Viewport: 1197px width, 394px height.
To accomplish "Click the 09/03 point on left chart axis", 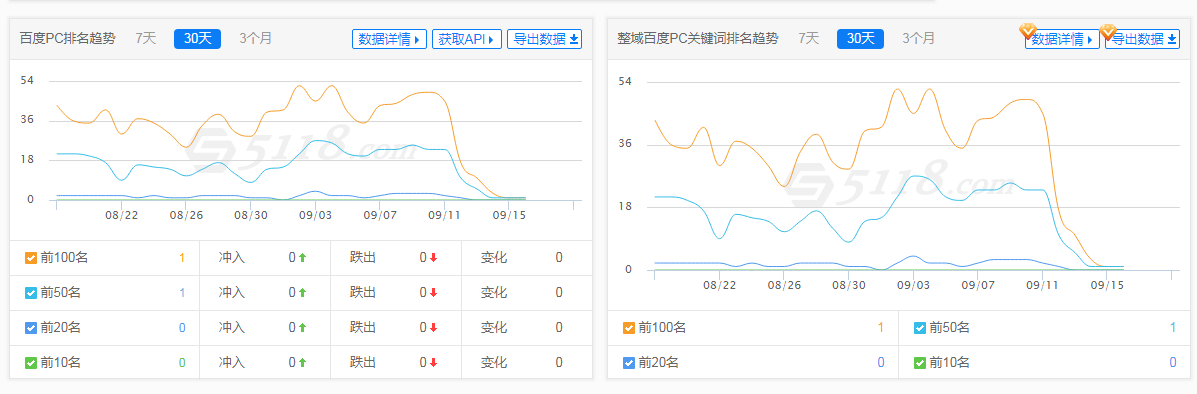I will pos(316,215).
